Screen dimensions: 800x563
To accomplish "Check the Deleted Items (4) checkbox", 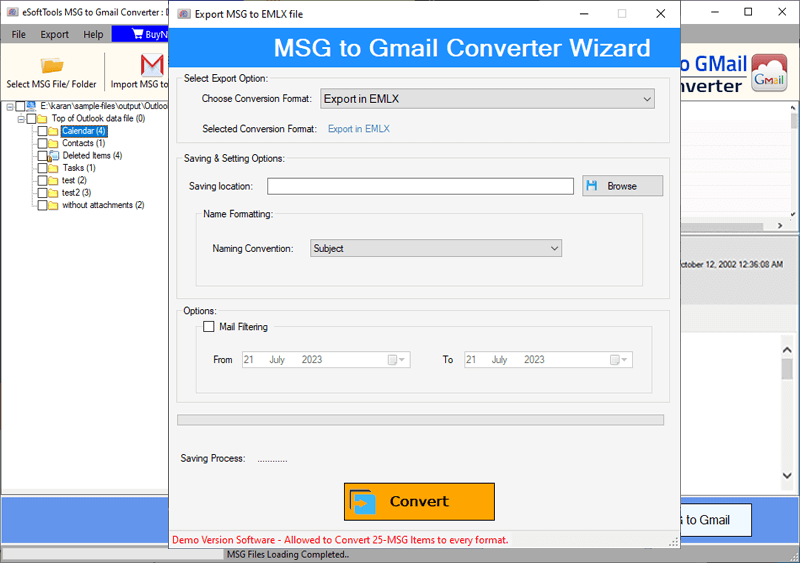I will pos(42,156).
